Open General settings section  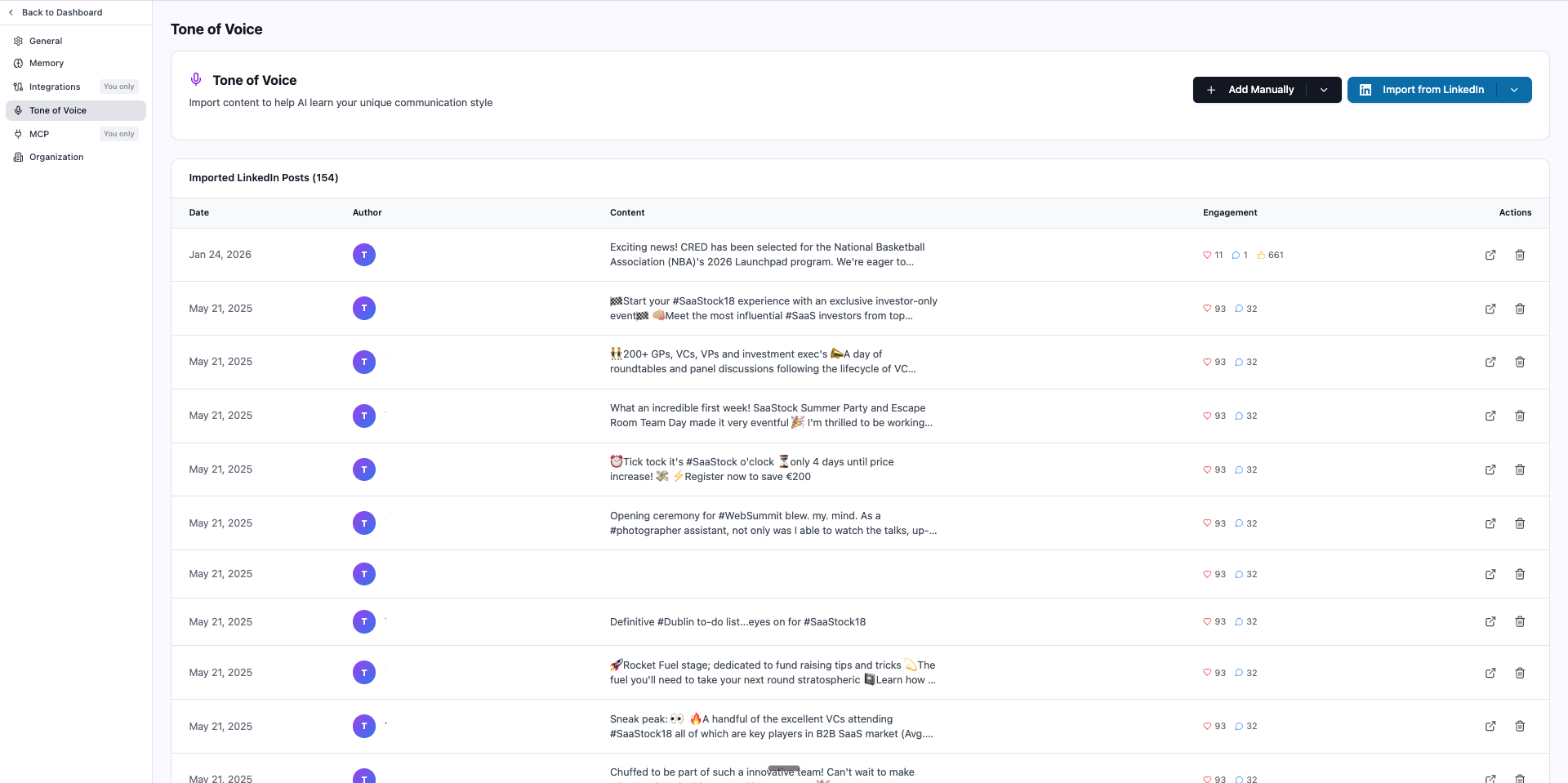[x=75, y=41]
